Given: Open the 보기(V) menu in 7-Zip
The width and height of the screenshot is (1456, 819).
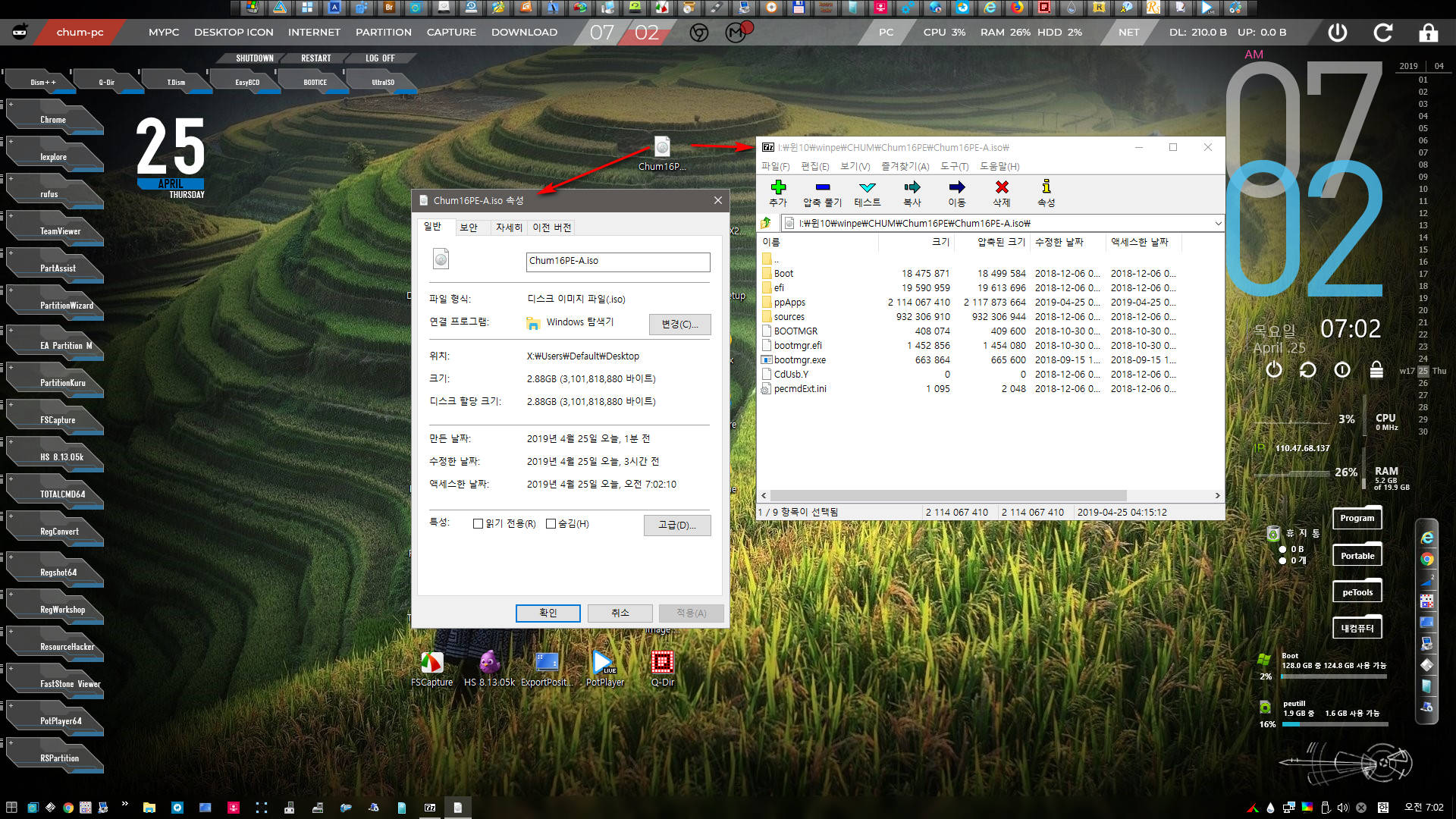Looking at the screenshot, I should click(855, 166).
